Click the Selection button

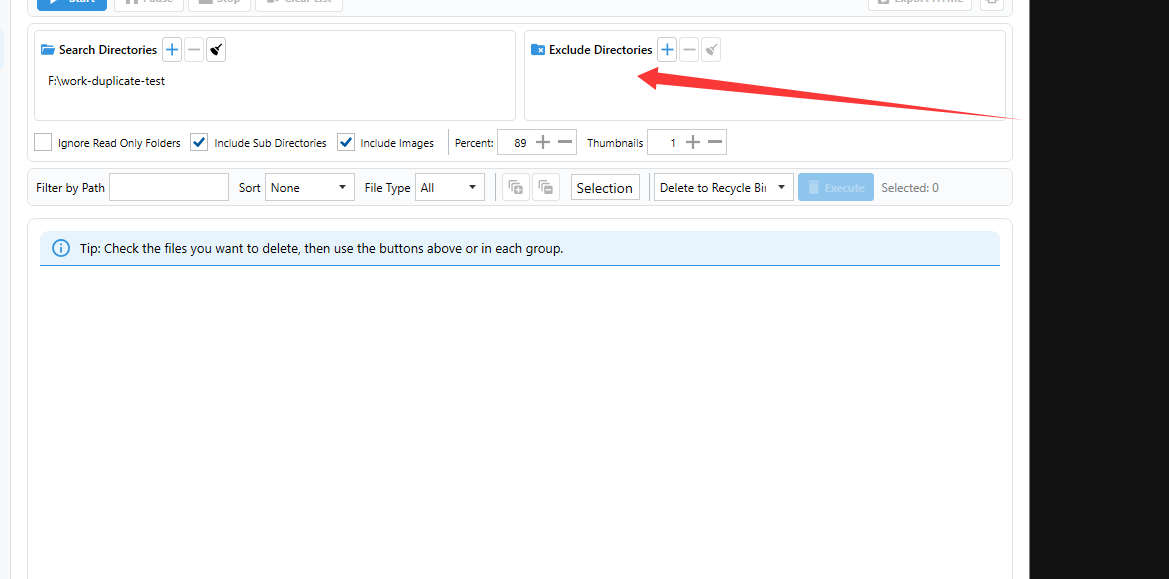tap(605, 188)
